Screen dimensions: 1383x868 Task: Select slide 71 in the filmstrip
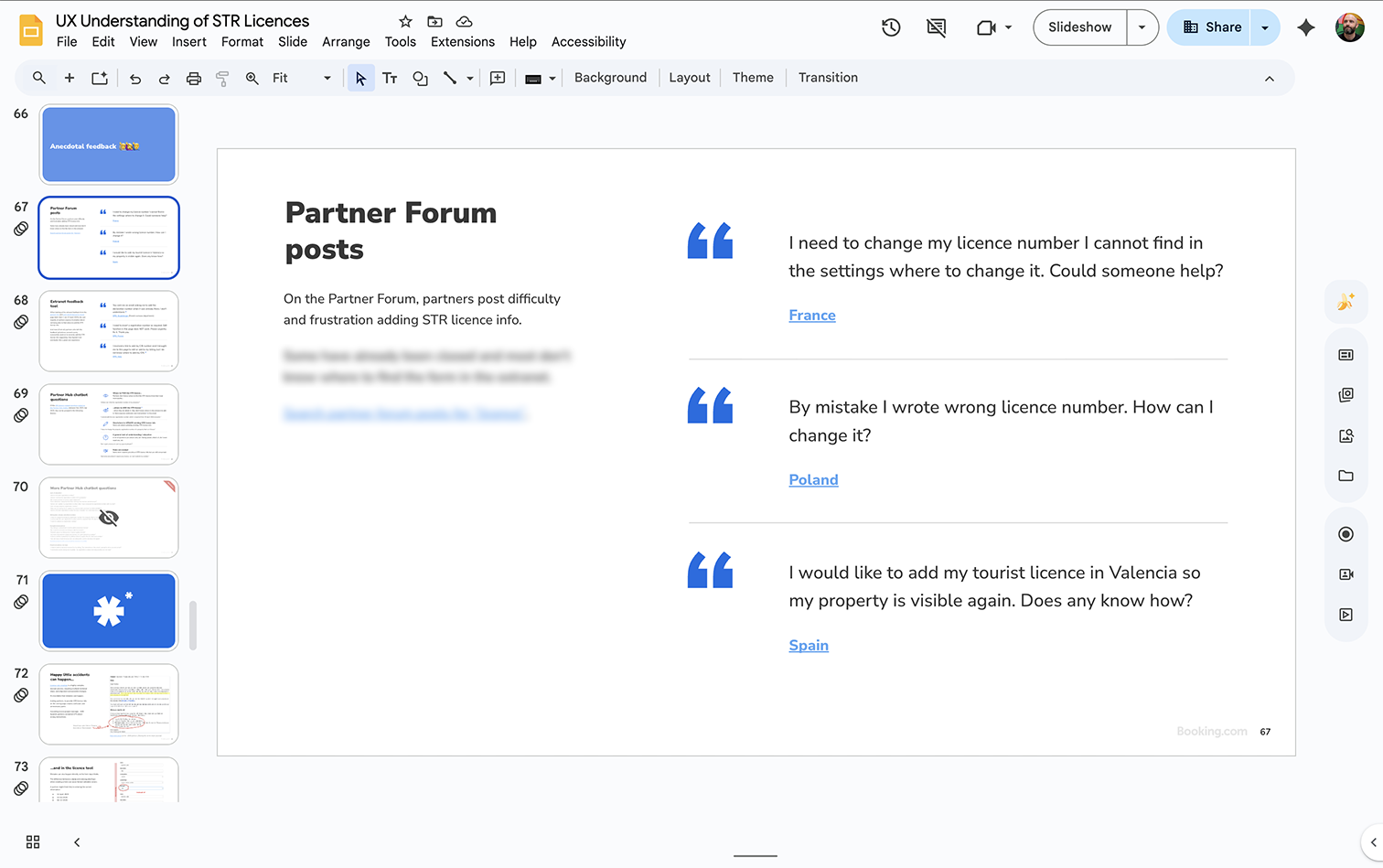[x=108, y=610]
